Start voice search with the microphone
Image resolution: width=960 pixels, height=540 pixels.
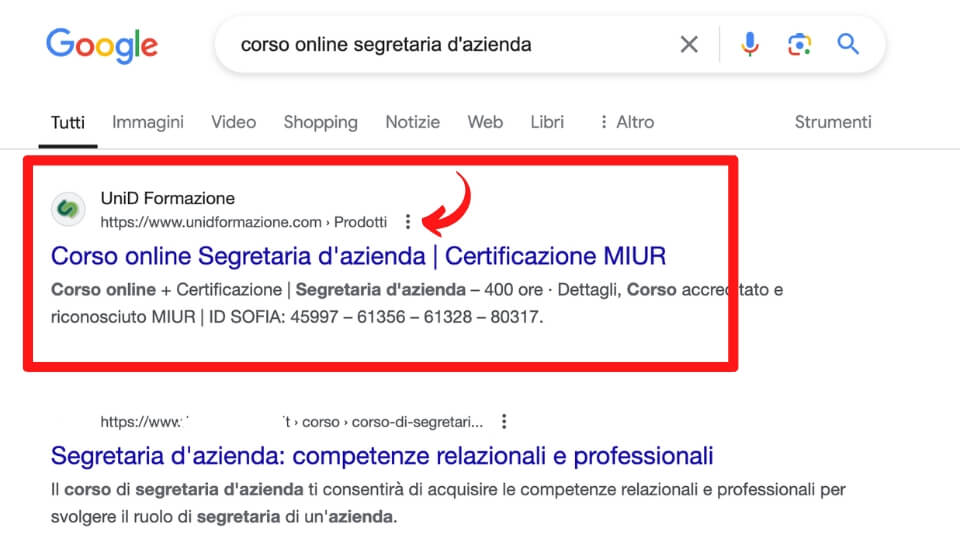coord(749,44)
